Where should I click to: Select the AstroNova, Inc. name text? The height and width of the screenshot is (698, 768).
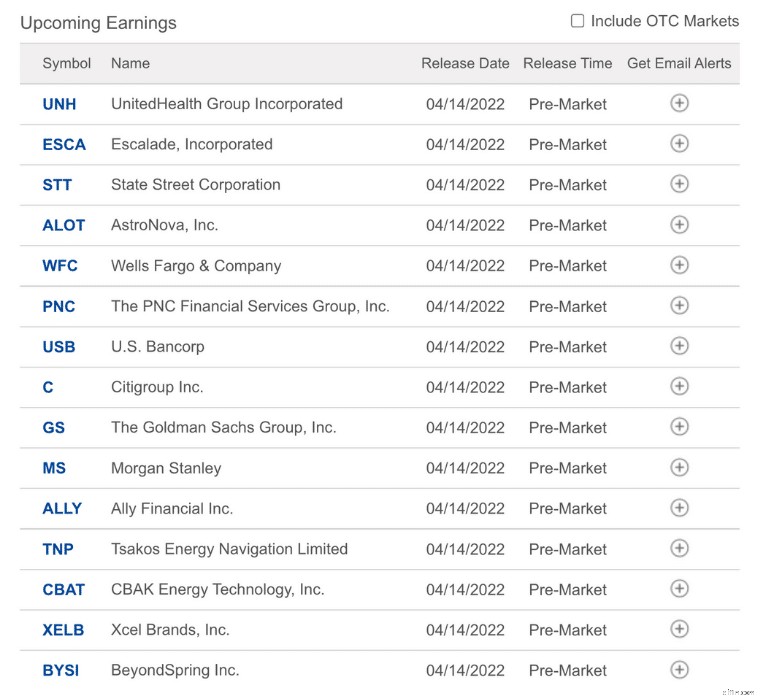point(165,225)
